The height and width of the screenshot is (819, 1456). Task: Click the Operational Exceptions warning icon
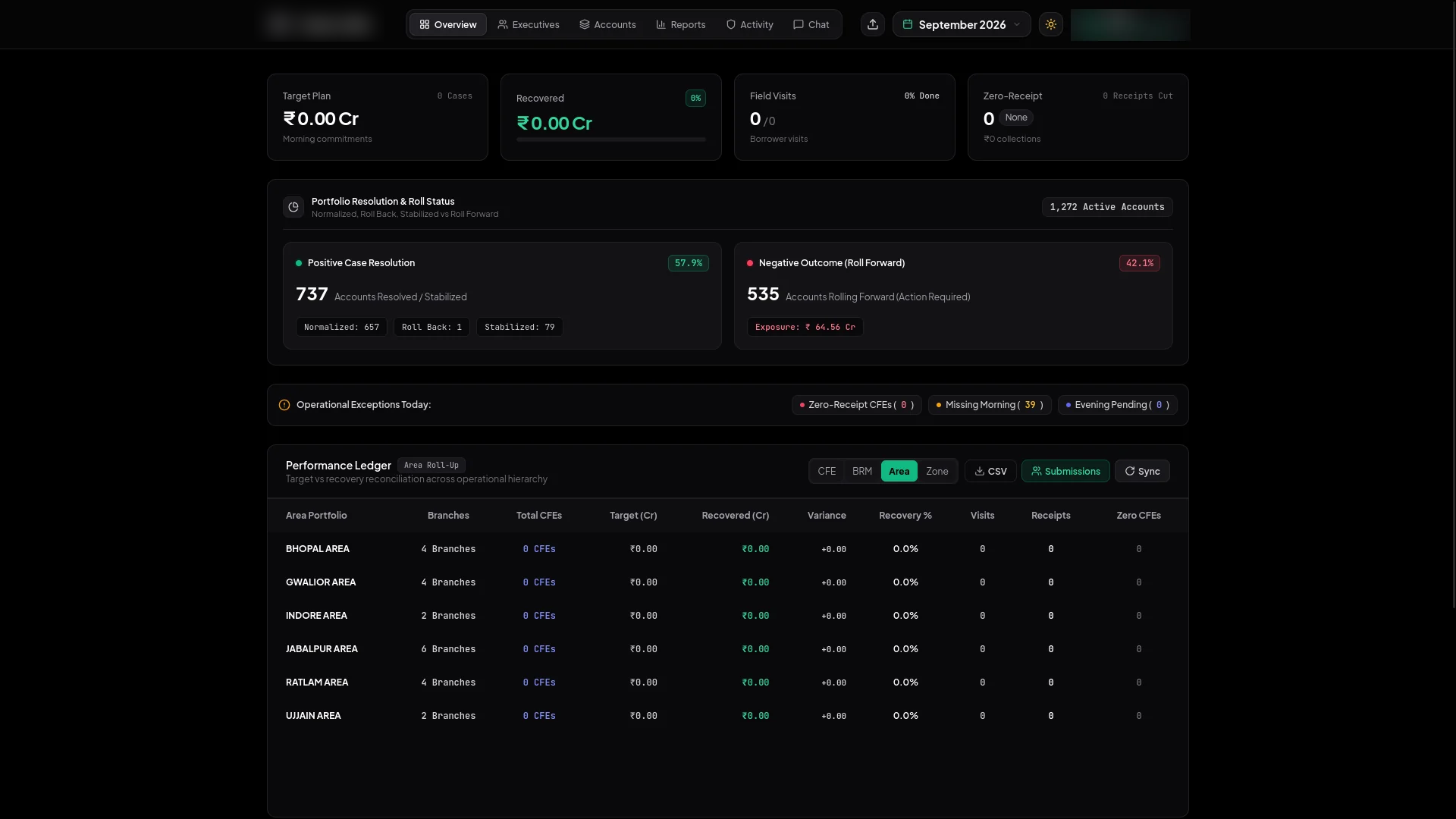[x=284, y=405]
